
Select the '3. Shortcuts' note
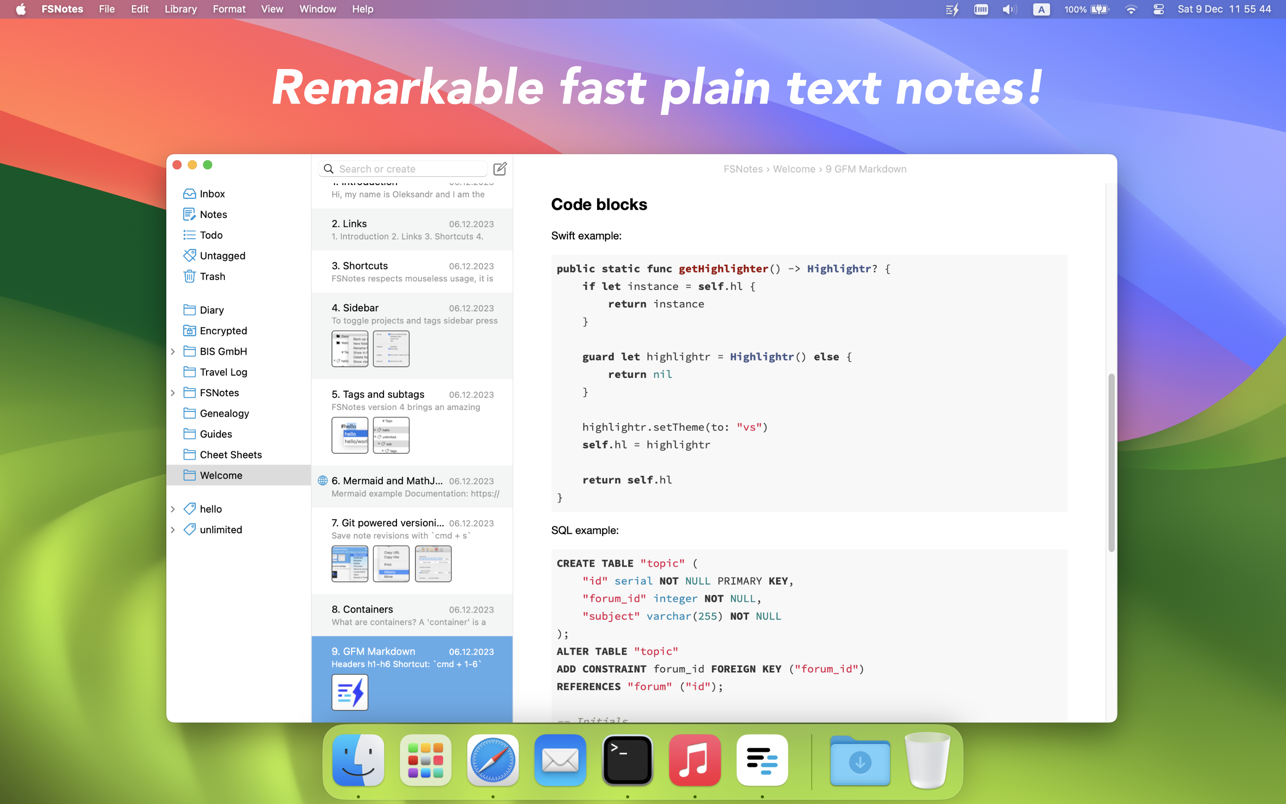pos(412,272)
